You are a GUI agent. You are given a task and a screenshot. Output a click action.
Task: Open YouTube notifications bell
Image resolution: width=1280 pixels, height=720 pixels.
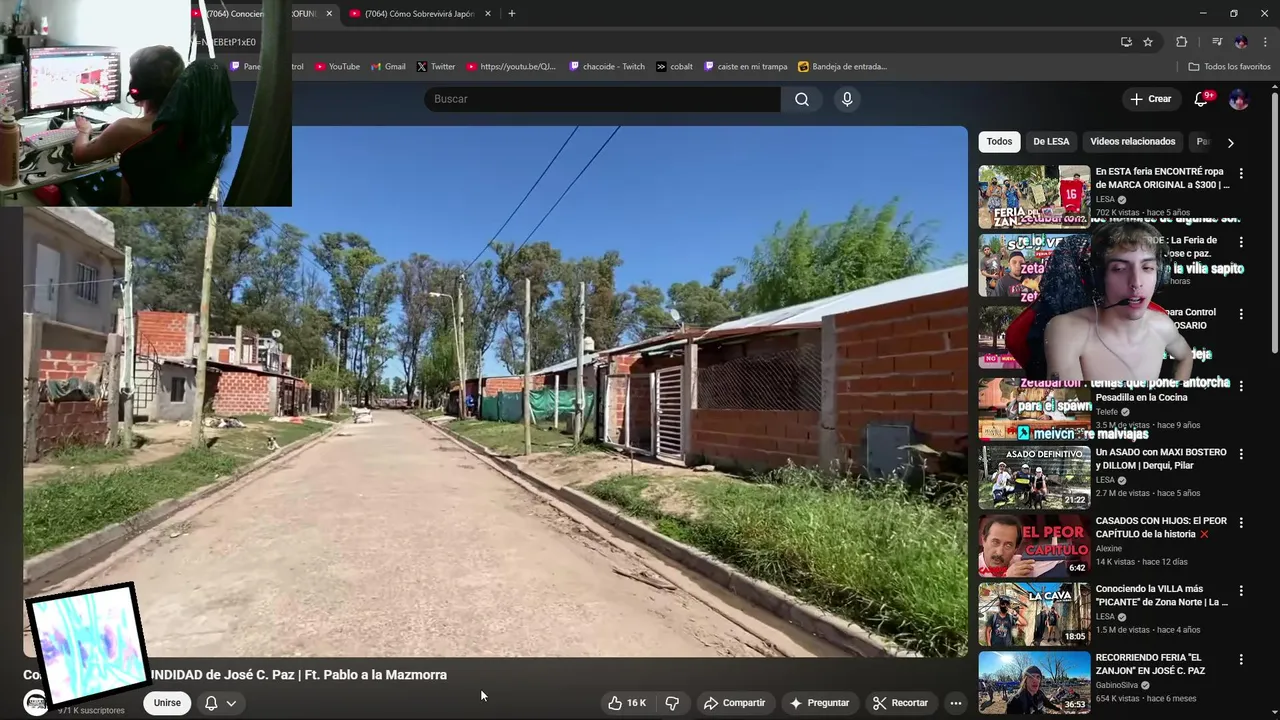tap(1203, 99)
